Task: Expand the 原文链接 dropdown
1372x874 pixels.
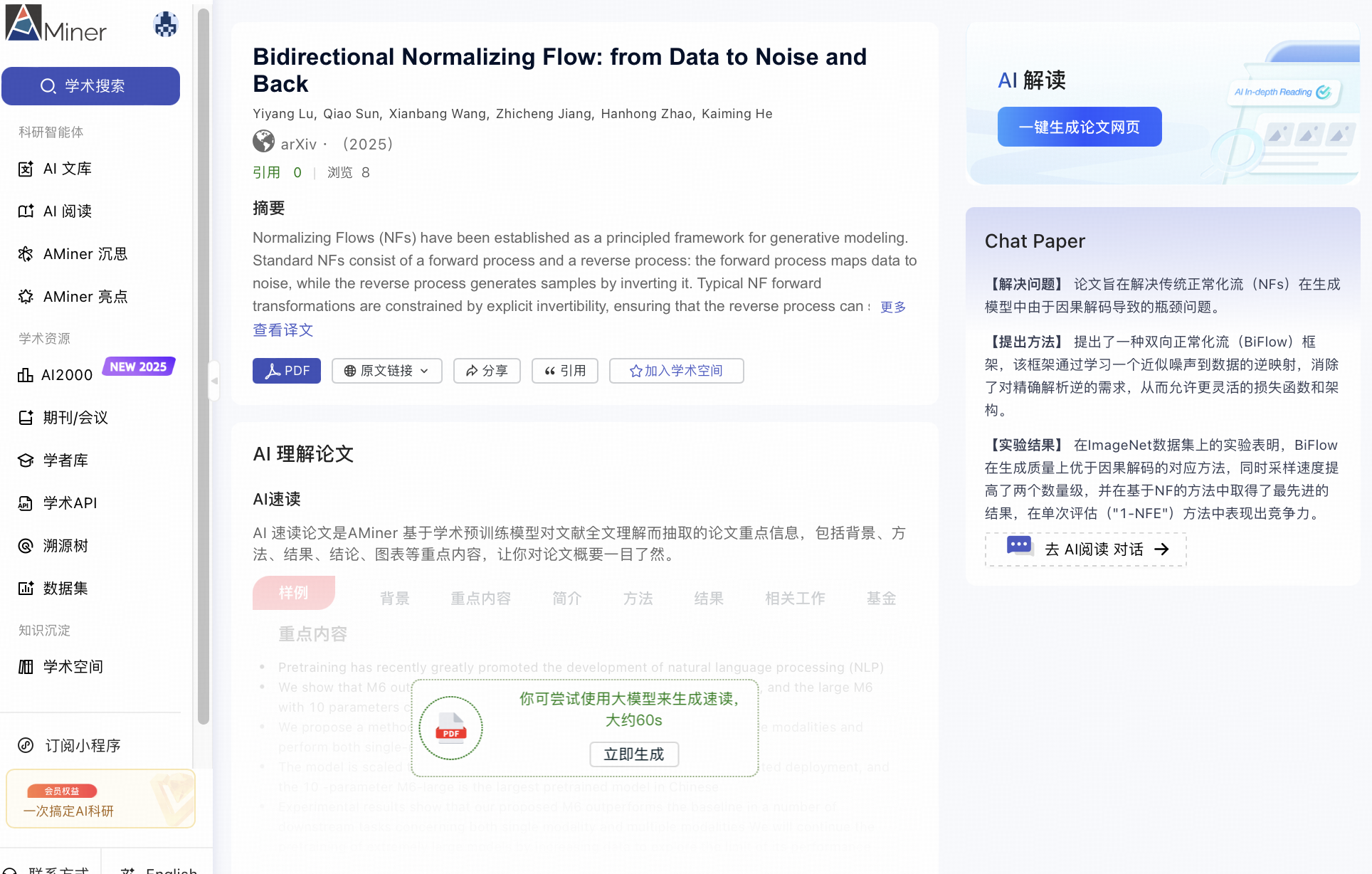Action: pos(386,371)
